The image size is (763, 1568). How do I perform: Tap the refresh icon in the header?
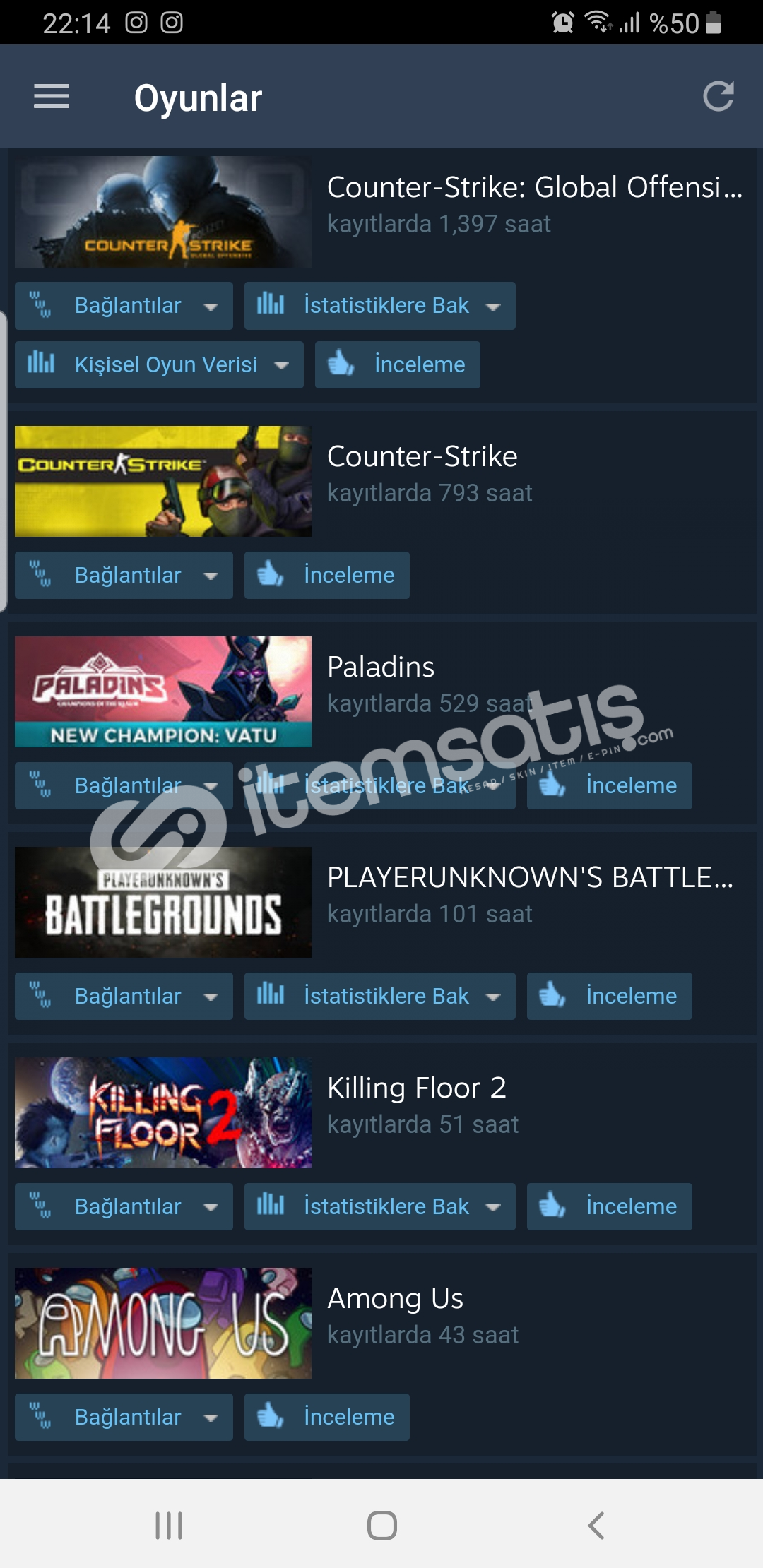coord(718,97)
